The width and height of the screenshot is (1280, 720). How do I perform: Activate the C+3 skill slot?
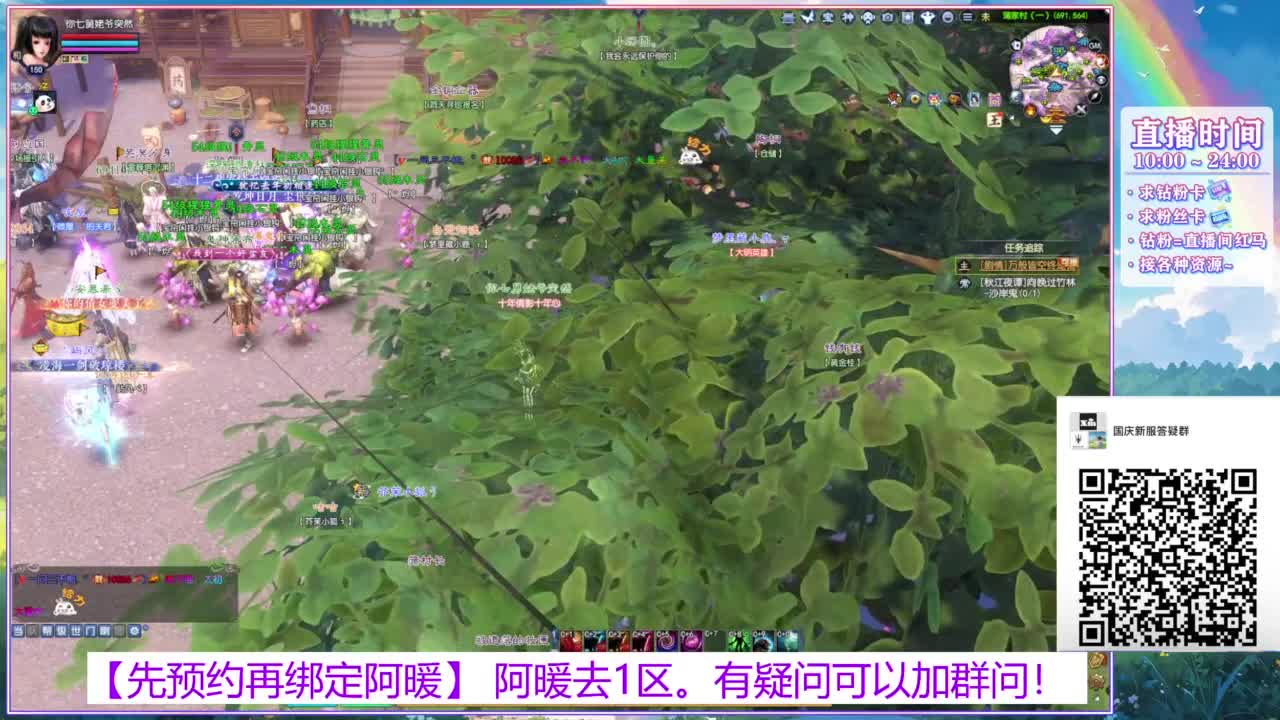pos(619,641)
